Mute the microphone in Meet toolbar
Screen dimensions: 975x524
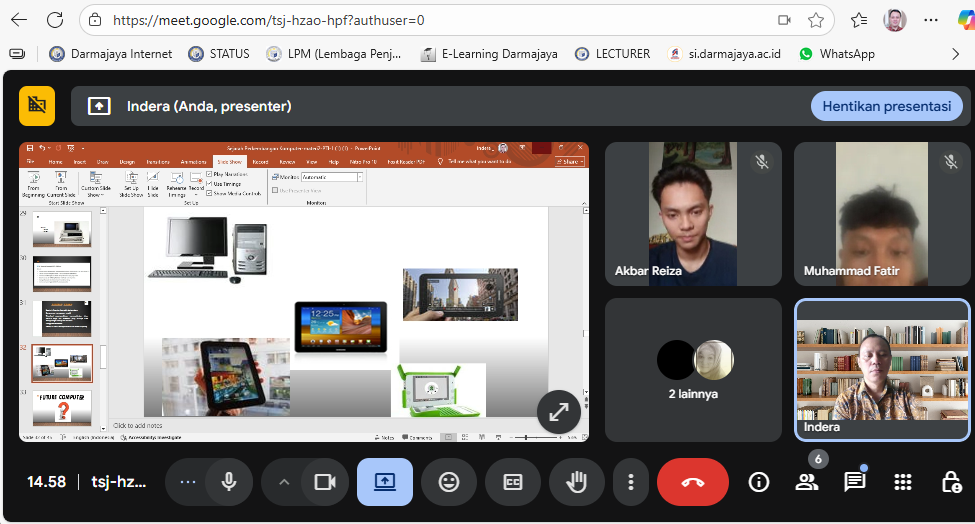click(229, 482)
